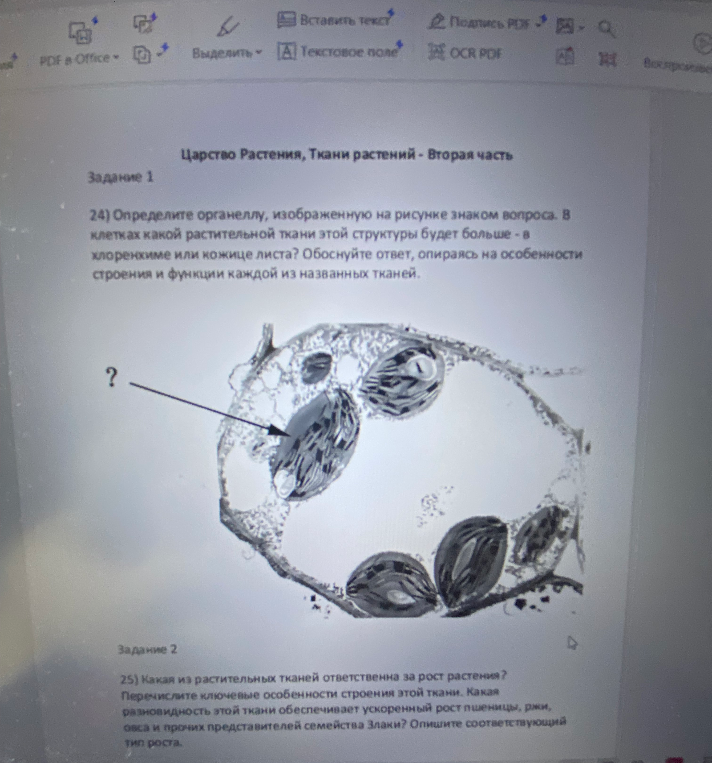Click question 24 text about органеллу
Image resolution: width=712 pixels, height=763 pixels.
click(x=336, y=244)
